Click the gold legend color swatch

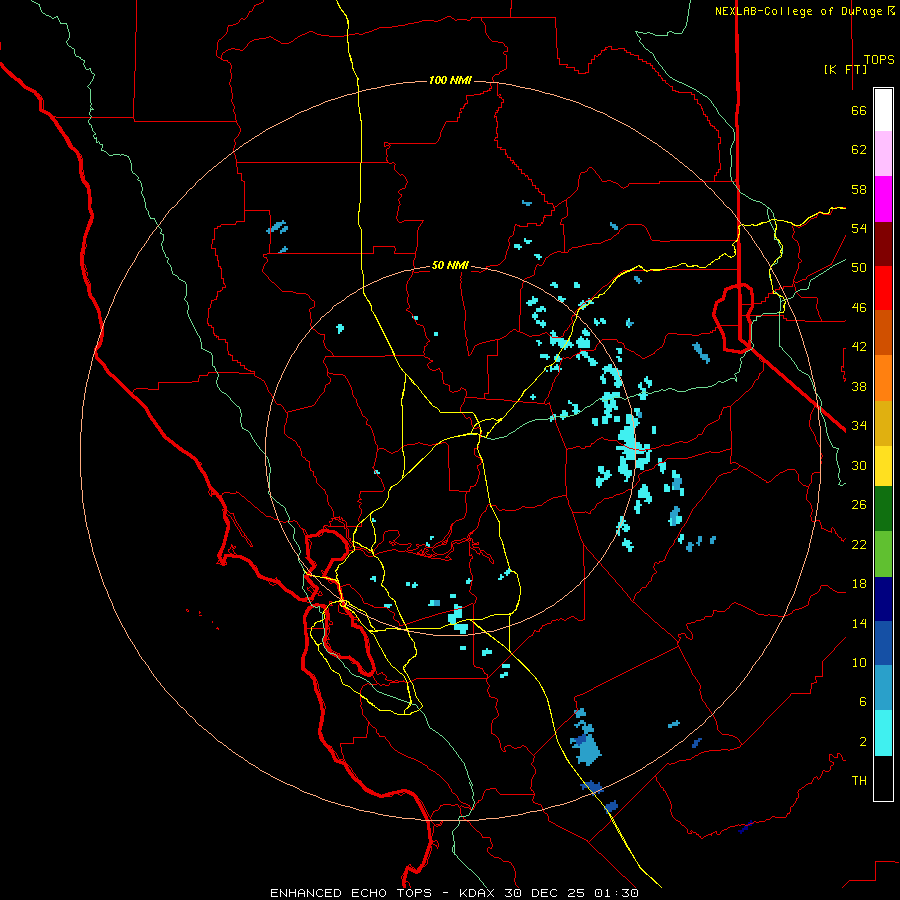tap(883, 422)
